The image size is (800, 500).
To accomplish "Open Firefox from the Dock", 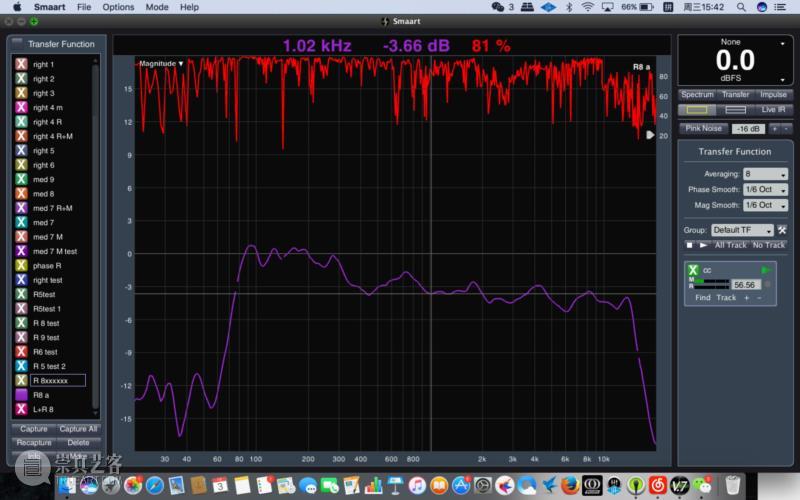I will click(x=570, y=485).
